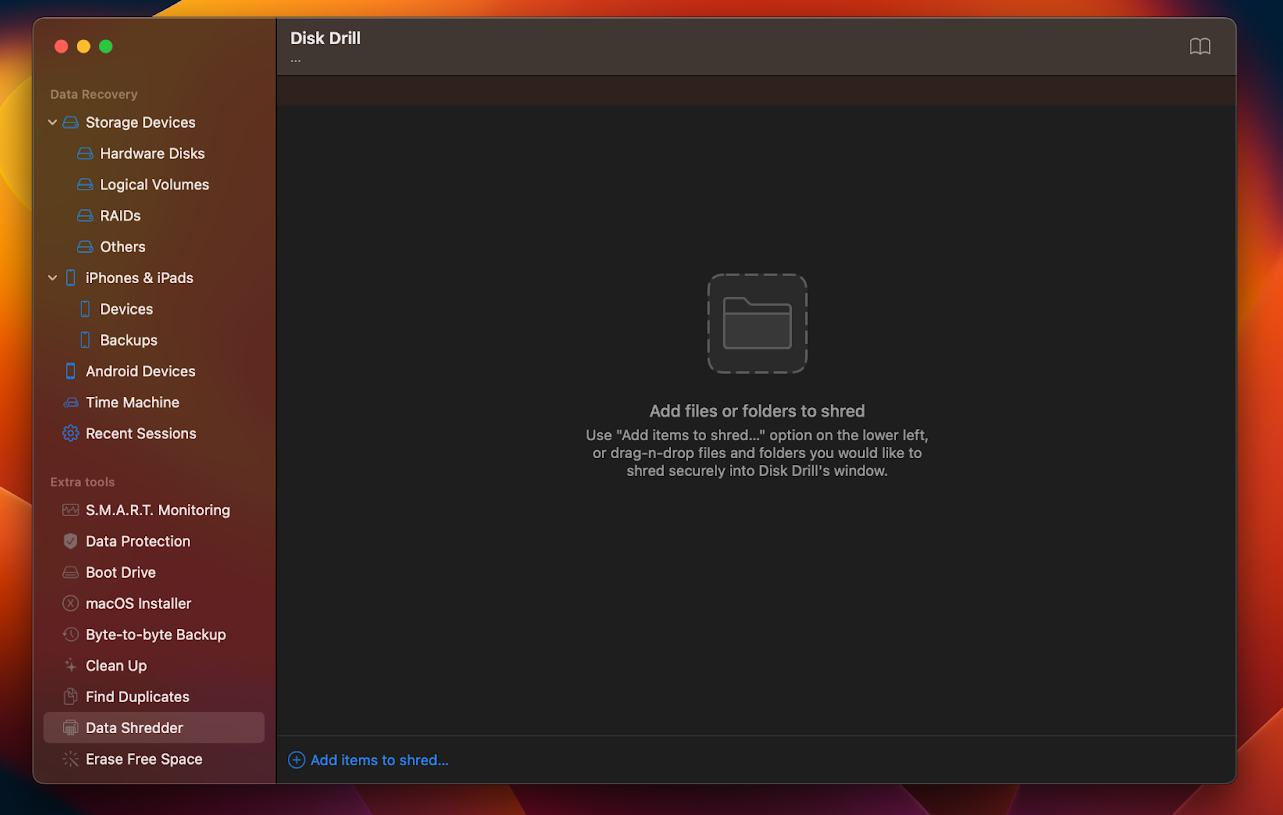Image resolution: width=1283 pixels, height=815 pixels.
Task: Open Logical Volumes list
Action: [154, 184]
